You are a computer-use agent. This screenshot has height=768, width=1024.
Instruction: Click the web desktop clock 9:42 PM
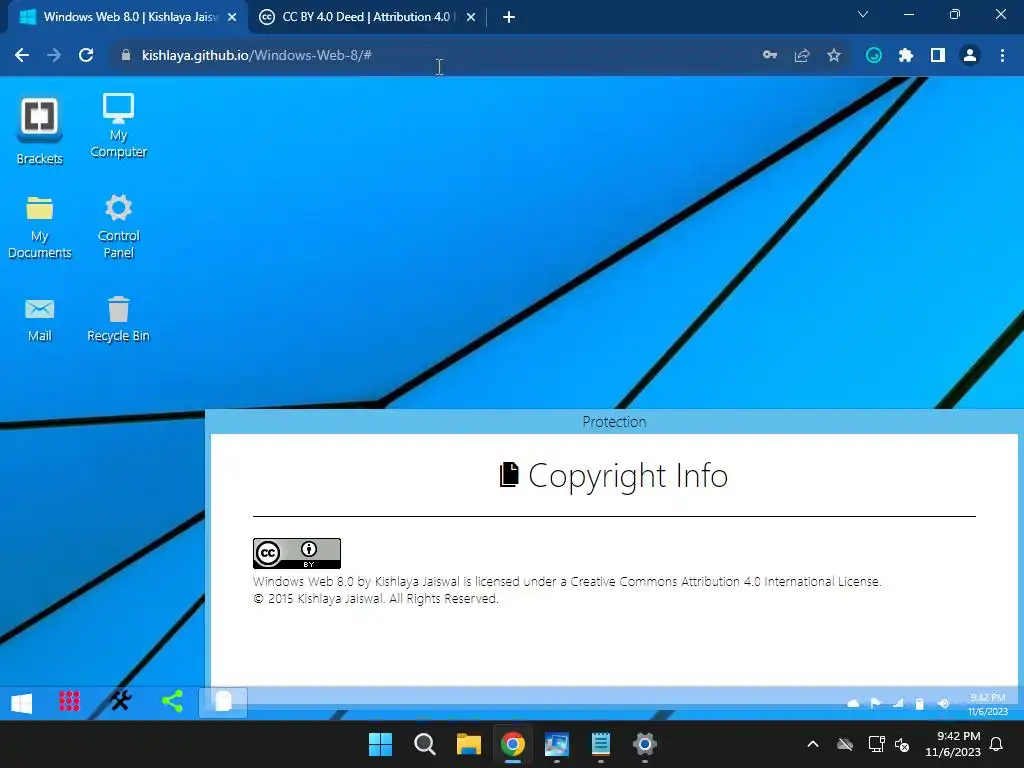pyautogui.click(x=987, y=704)
